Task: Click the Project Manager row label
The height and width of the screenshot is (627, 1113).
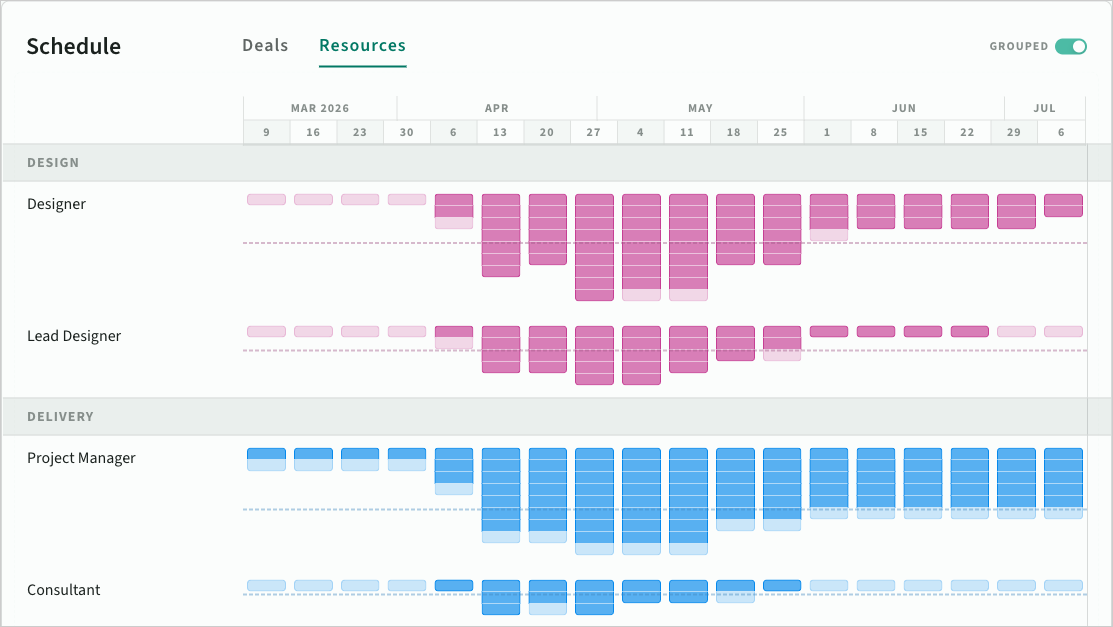Action: (81, 458)
